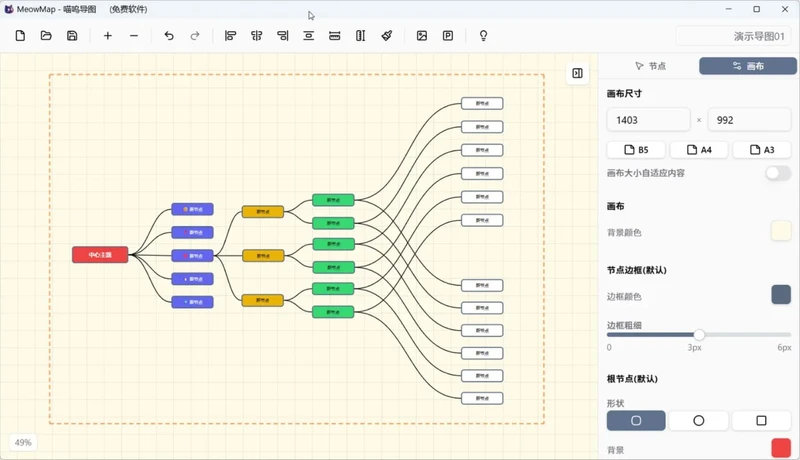
Task: Click the undo arrow icon
Action: [x=169, y=36]
